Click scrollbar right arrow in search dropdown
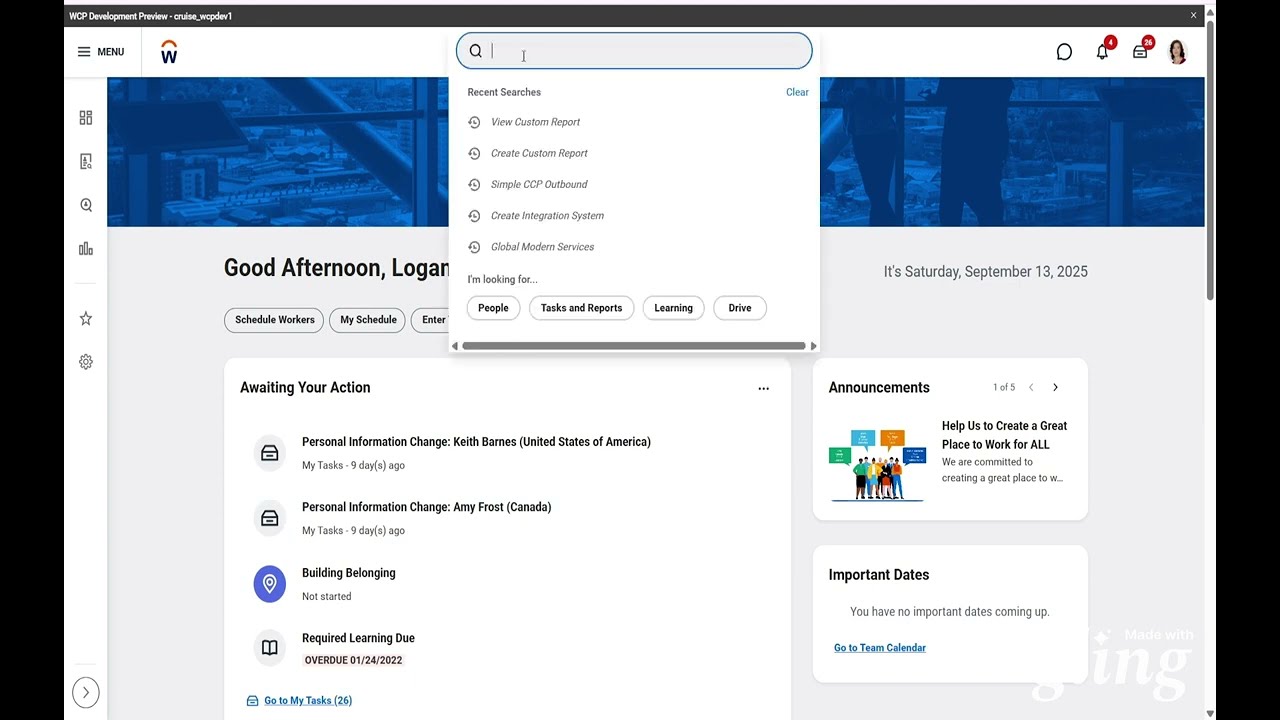This screenshot has width=1280, height=720. pyautogui.click(x=813, y=346)
